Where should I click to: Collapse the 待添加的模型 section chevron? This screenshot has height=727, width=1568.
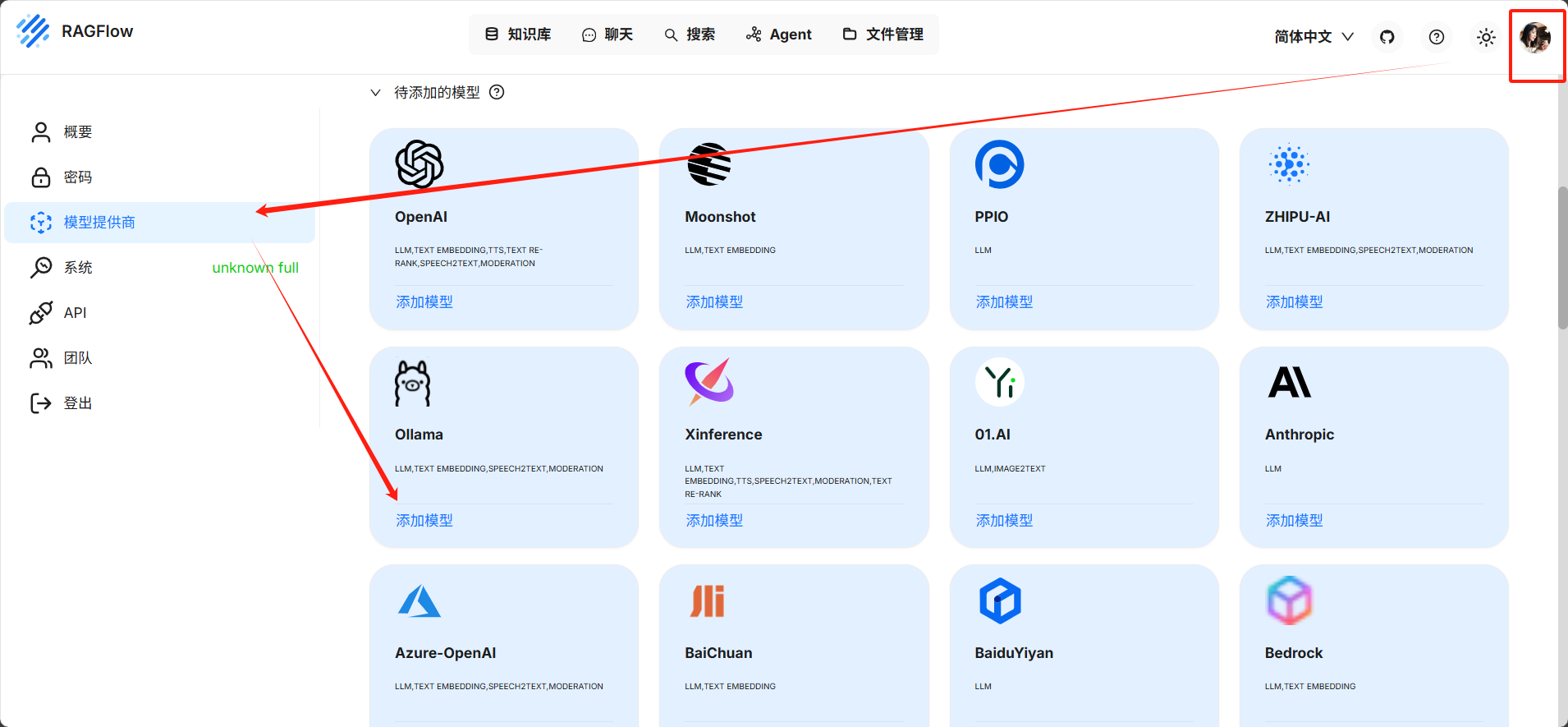pos(375,93)
